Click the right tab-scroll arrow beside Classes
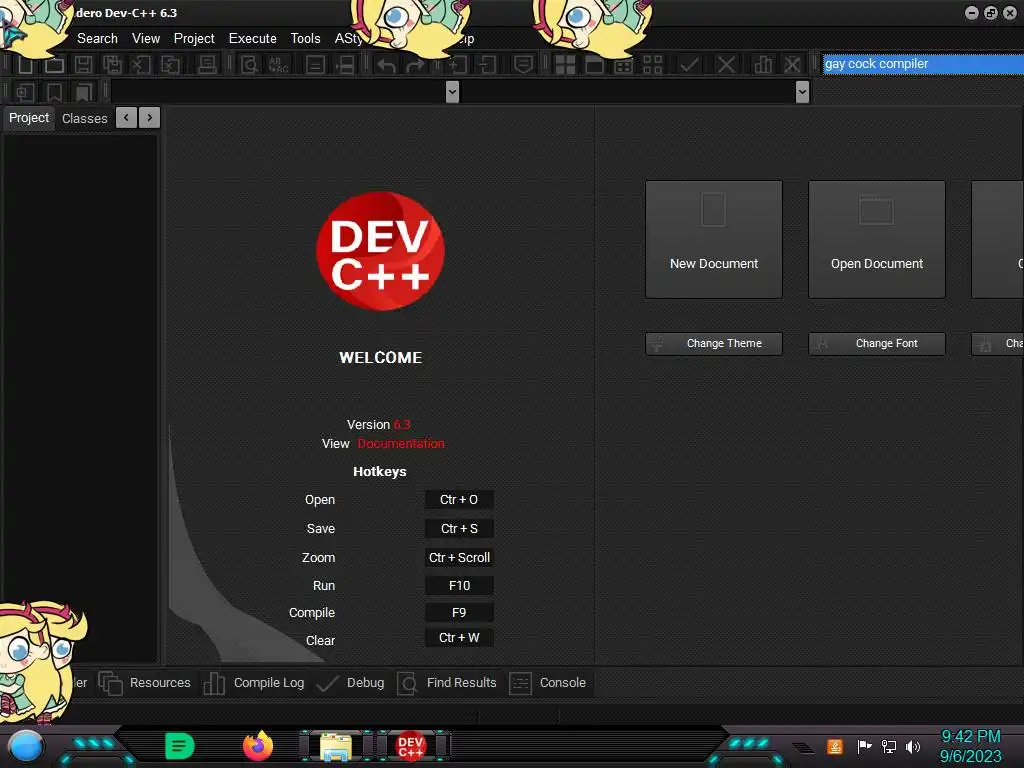This screenshot has height=768, width=1024. tap(150, 118)
